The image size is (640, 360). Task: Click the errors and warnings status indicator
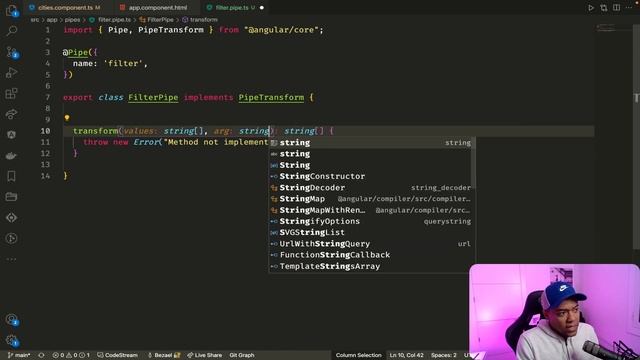coord(71,355)
